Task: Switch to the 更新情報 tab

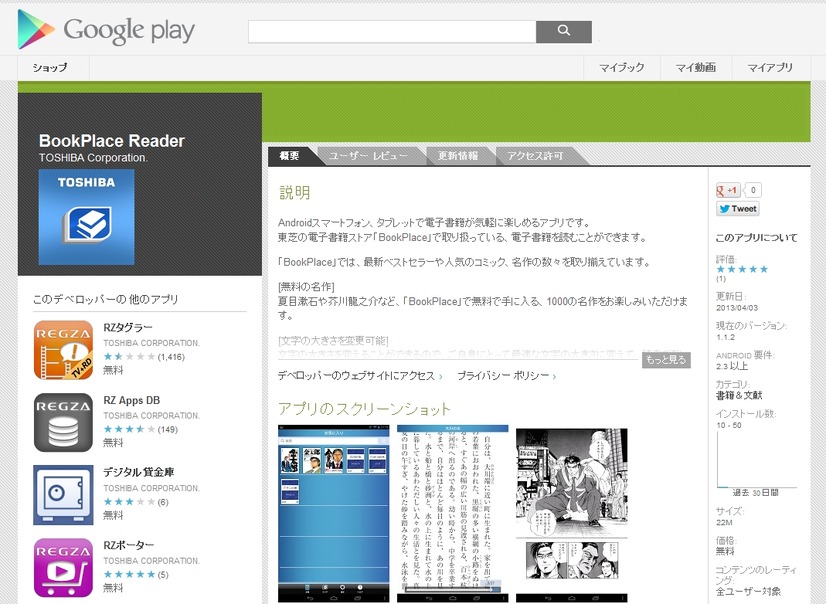Action: coord(458,156)
